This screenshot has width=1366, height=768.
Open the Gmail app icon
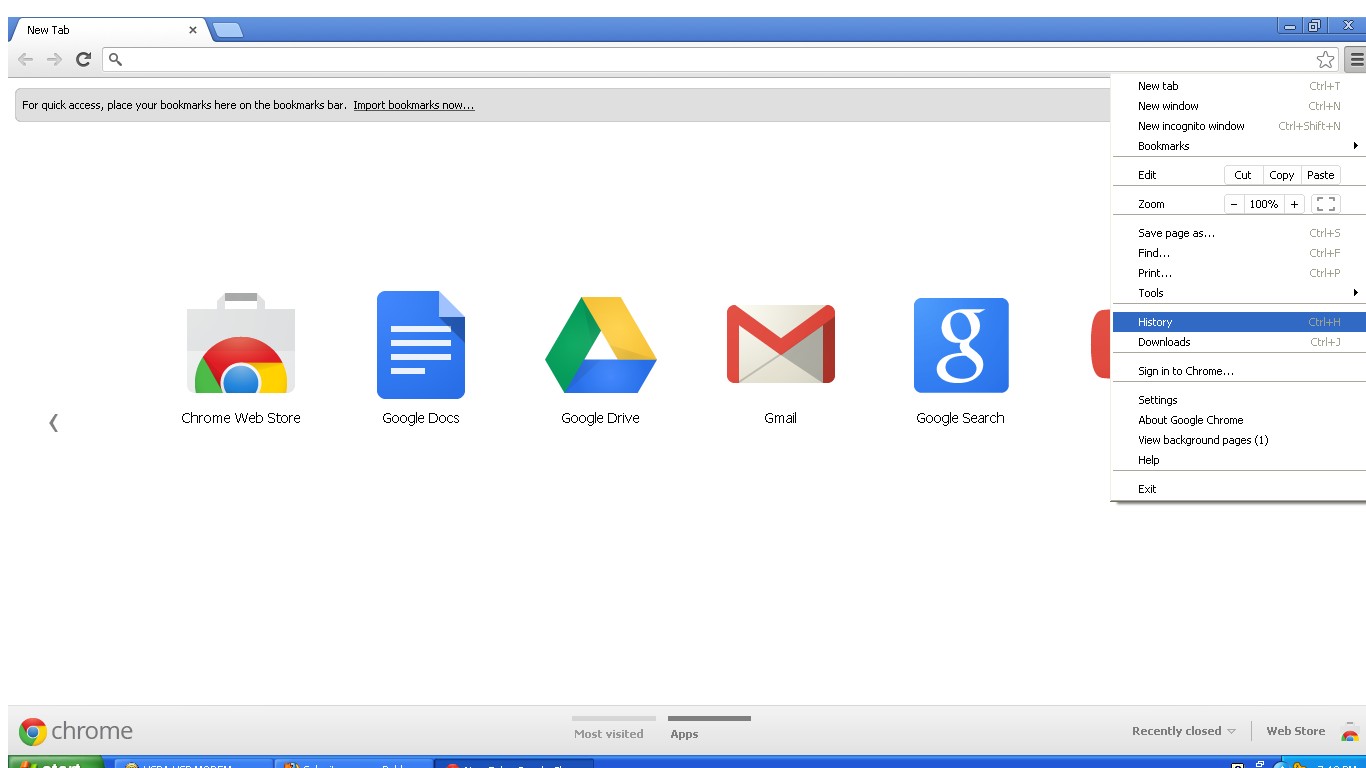pos(780,345)
